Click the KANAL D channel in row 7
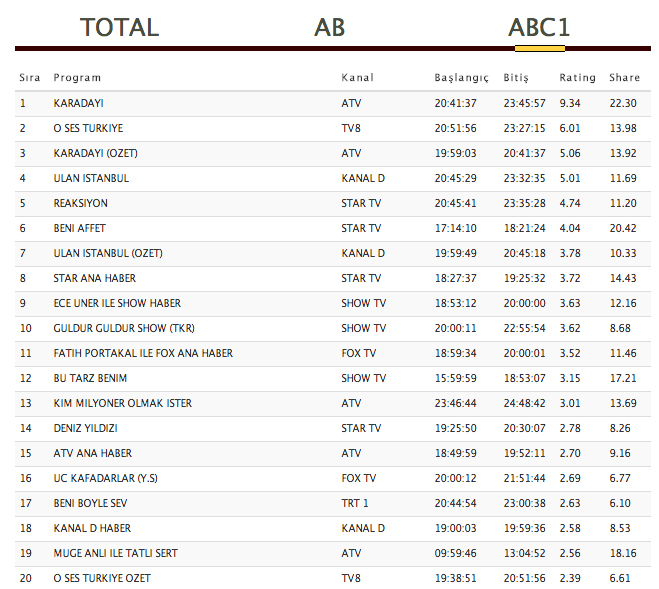659x589 pixels. 363,254
